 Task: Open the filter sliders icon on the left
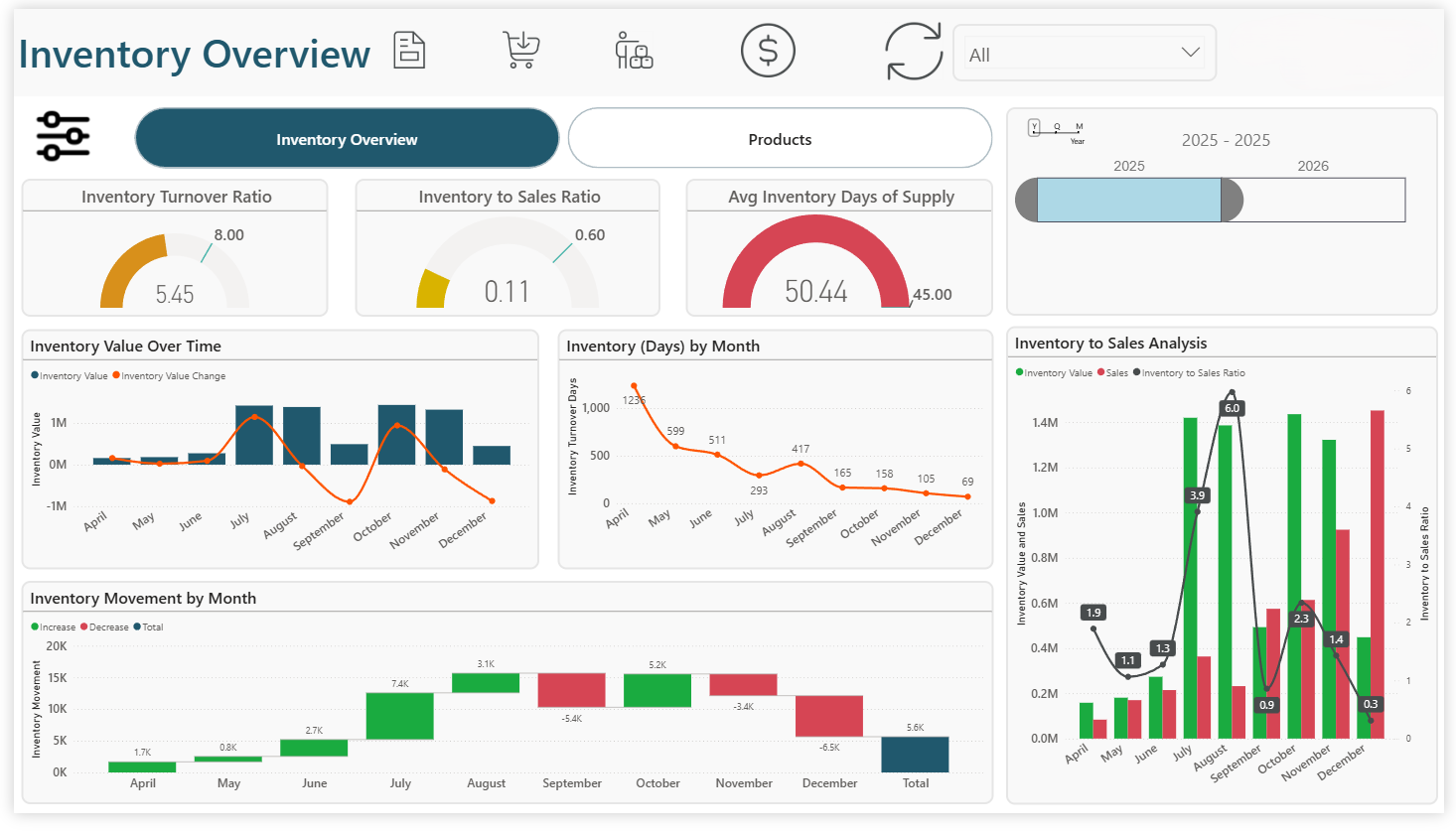pyautogui.click(x=63, y=136)
